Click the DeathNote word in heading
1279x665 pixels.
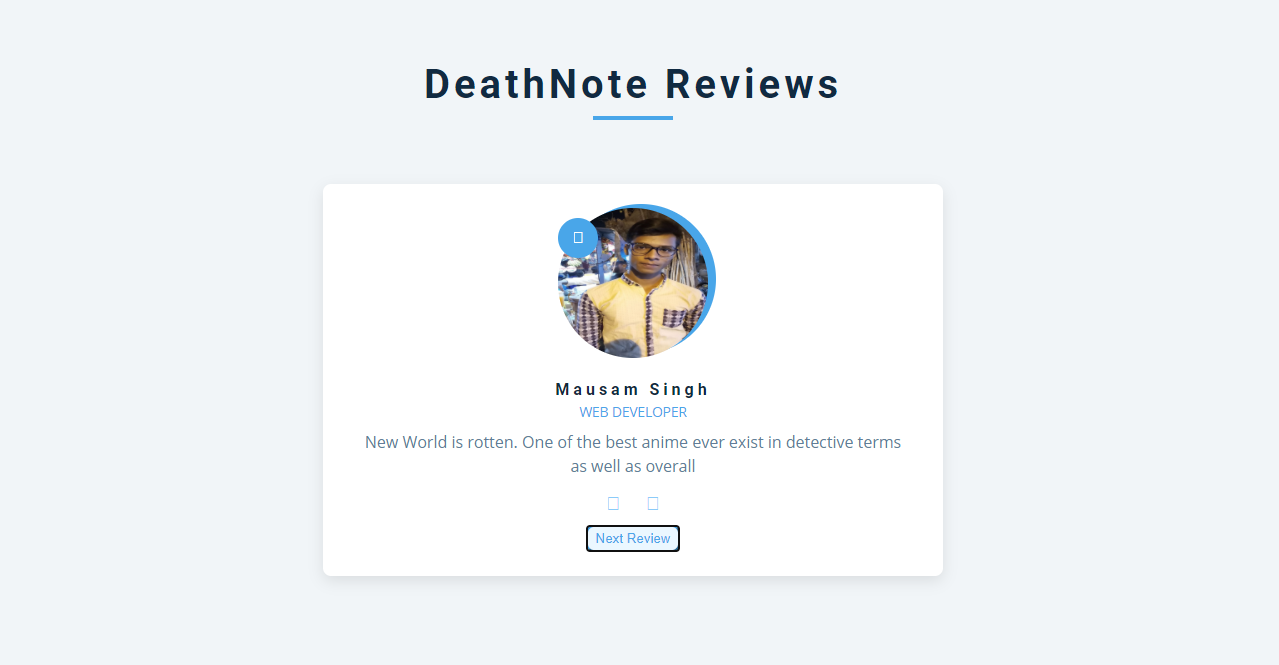(x=537, y=84)
